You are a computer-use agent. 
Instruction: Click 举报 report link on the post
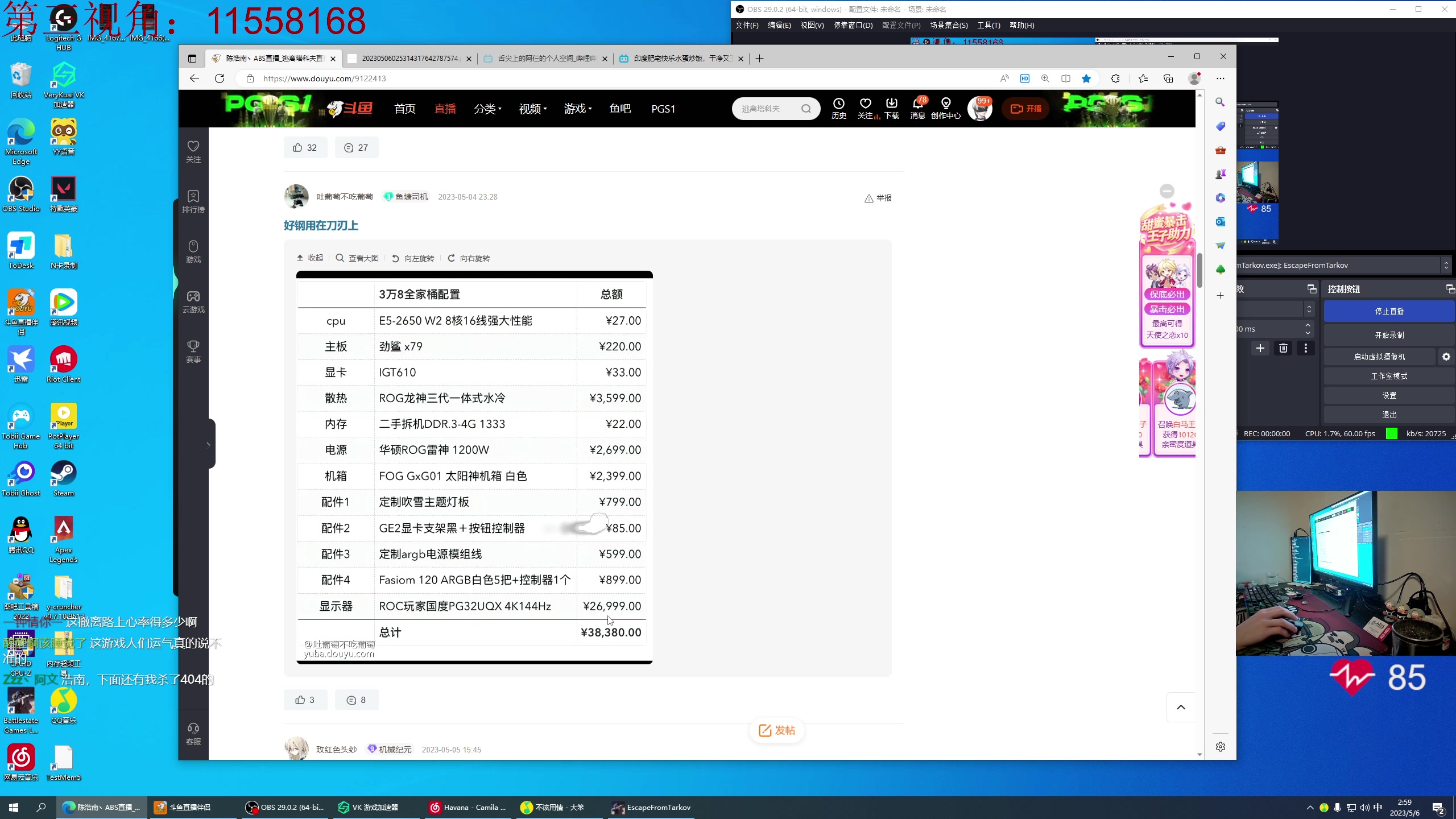click(x=878, y=198)
